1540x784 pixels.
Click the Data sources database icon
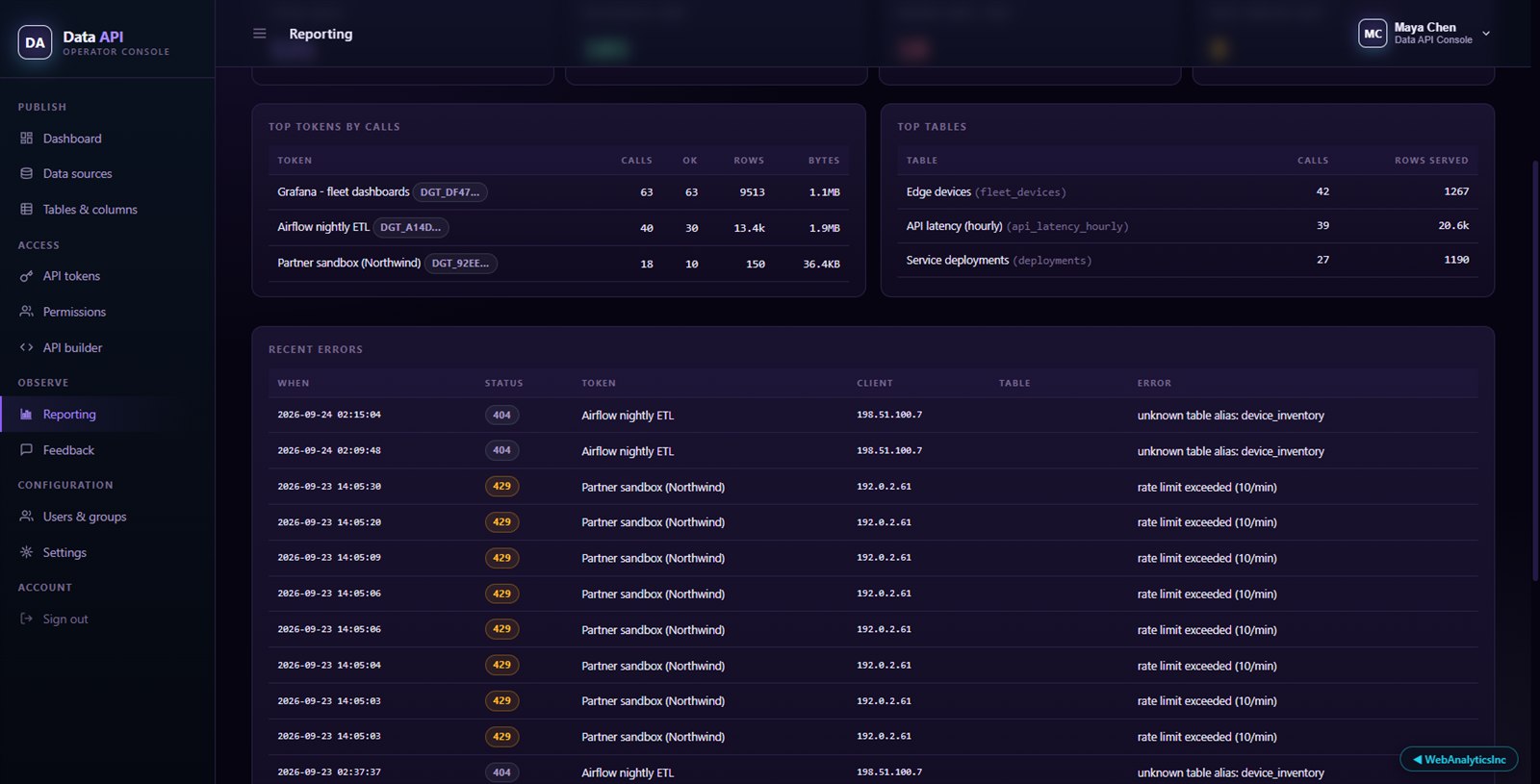[x=27, y=174]
